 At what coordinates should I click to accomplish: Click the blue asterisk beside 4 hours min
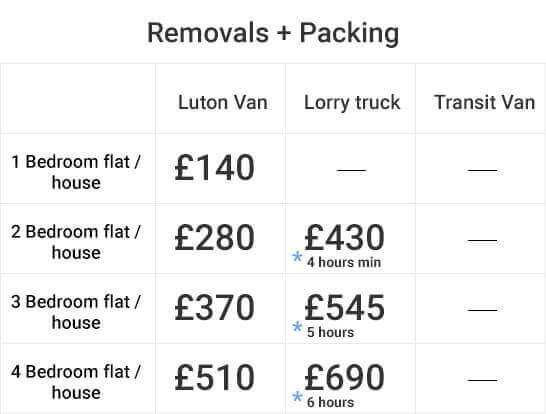coord(297,257)
